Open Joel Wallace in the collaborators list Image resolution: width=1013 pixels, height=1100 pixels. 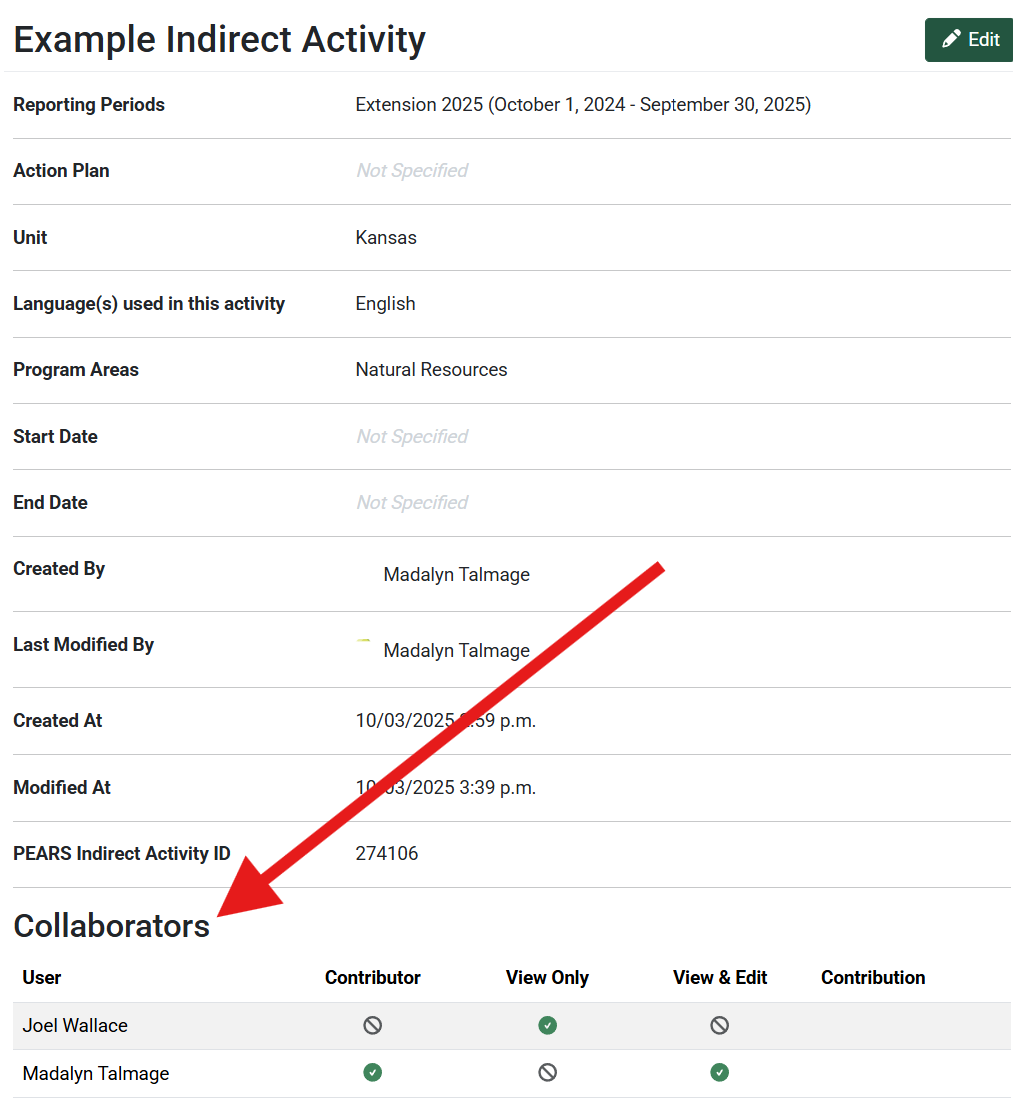75,1025
